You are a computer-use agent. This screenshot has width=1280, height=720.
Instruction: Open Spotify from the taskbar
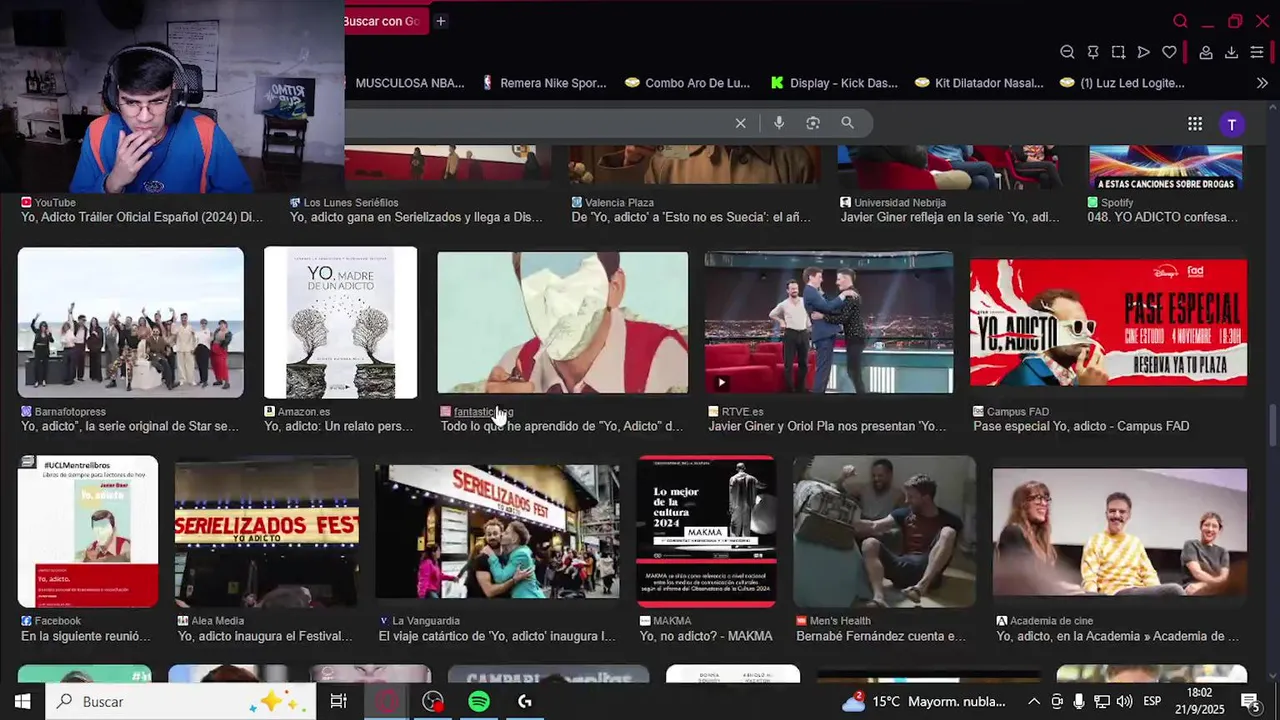click(479, 702)
